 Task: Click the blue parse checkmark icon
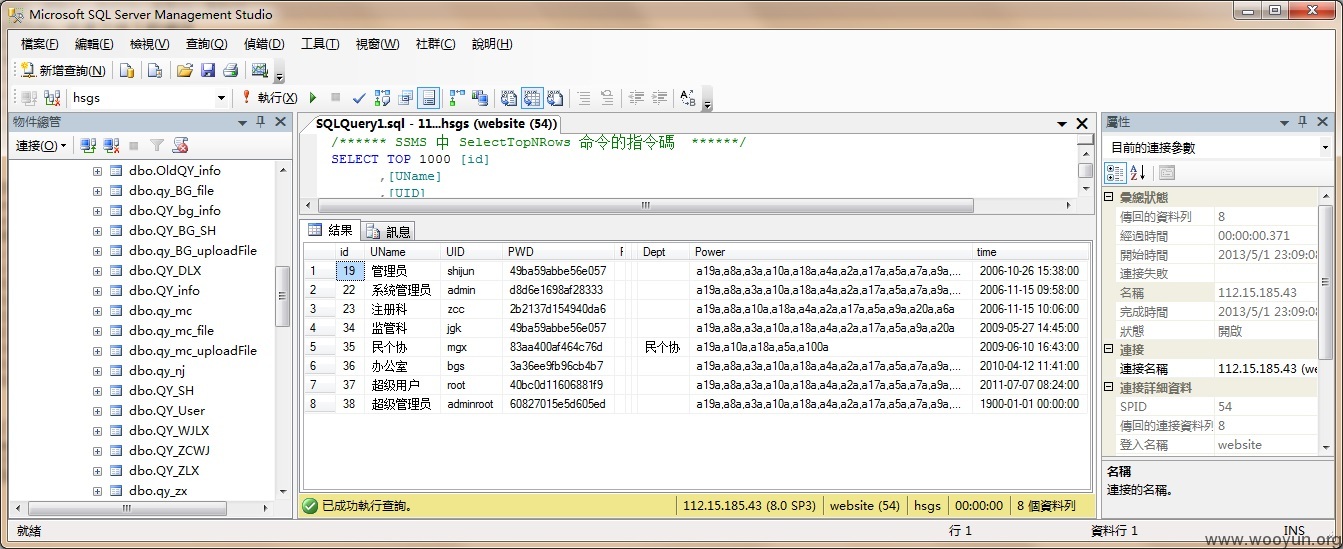pyautogui.click(x=359, y=98)
